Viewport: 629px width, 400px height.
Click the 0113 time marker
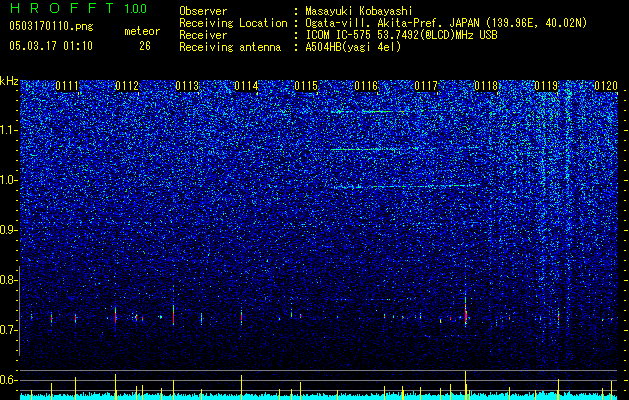coord(187,86)
